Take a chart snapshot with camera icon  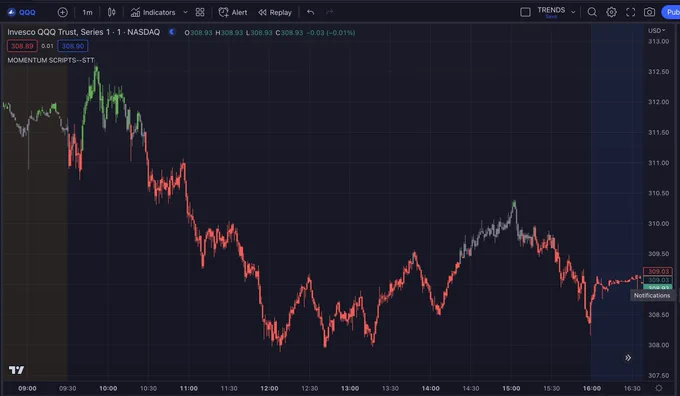[x=649, y=12]
